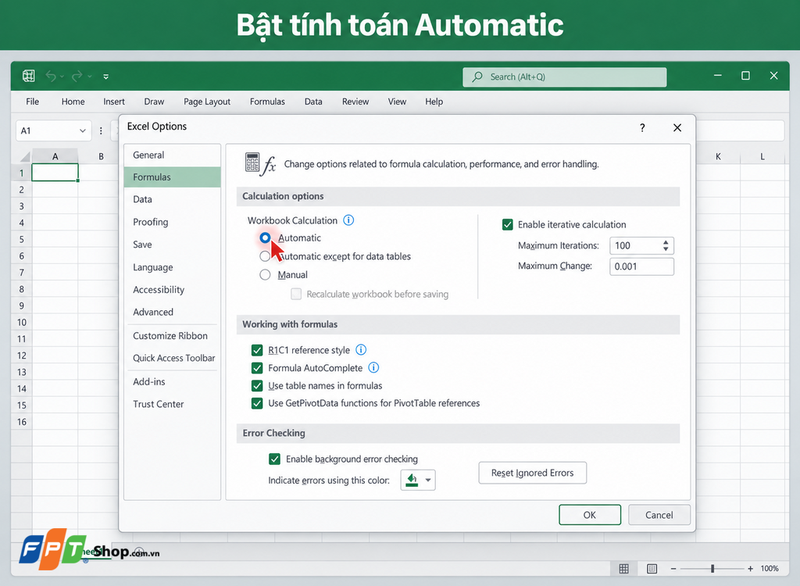The width and height of the screenshot is (800, 586).
Task: Increase Maximum Iterations with up arrow
Action: [x=666, y=242]
